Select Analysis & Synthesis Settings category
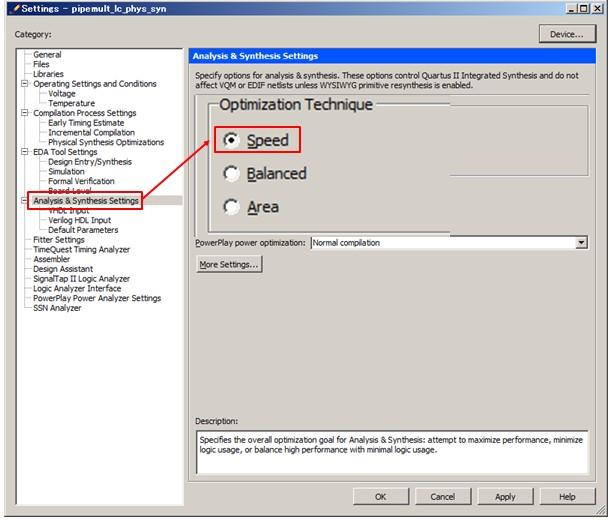The image size is (611, 522). pos(85,201)
